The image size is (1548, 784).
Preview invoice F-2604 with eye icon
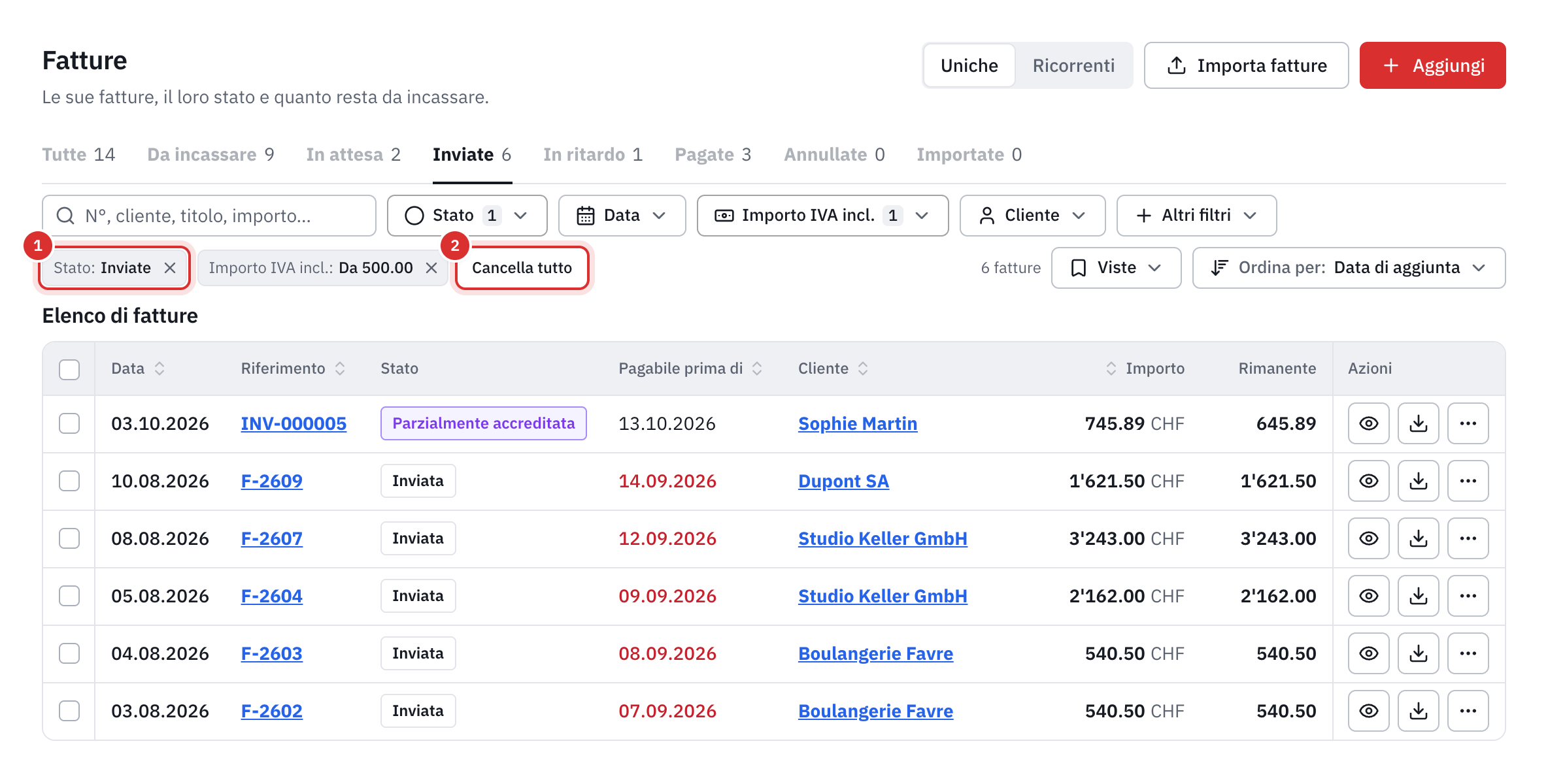(x=1368, y=596)
